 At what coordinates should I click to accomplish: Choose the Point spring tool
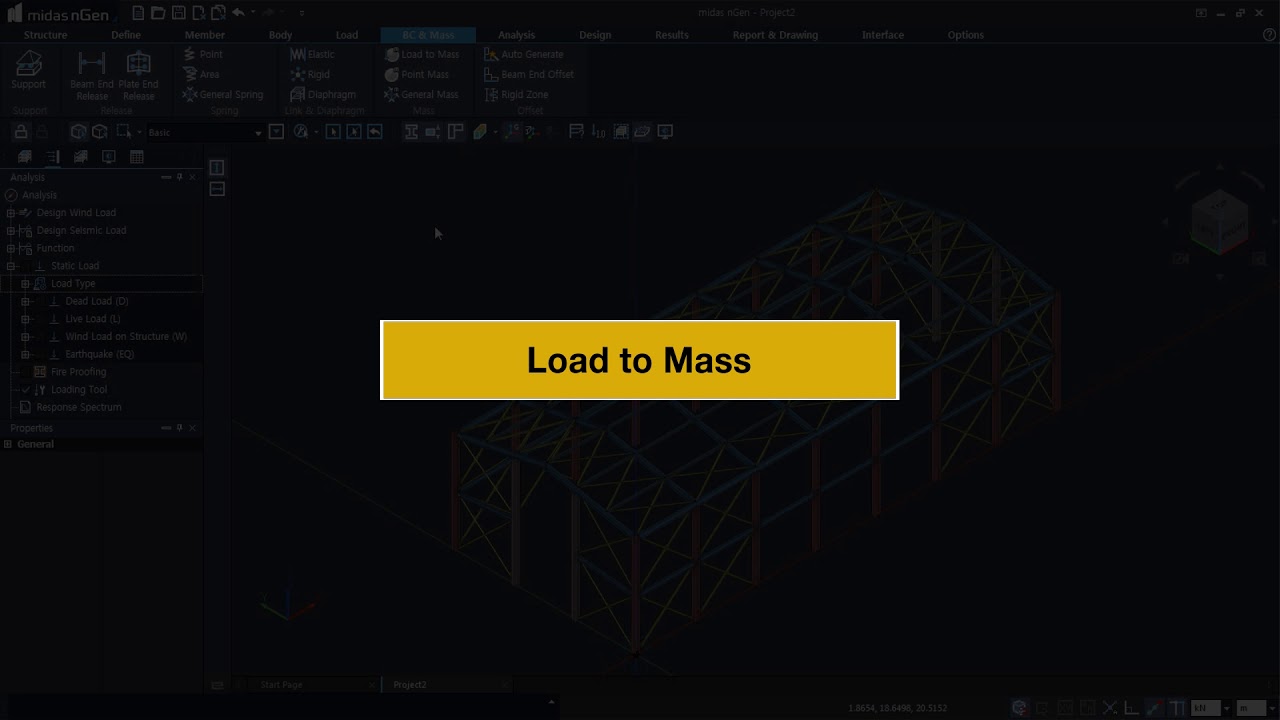point(203,54)
